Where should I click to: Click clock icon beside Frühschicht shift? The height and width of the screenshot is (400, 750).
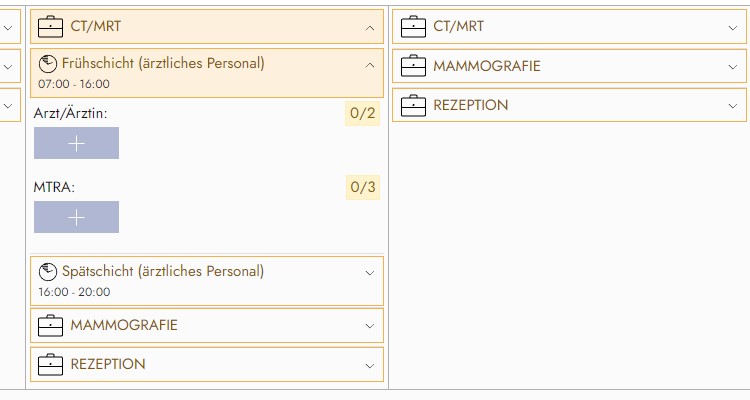[x=47, y=64]
